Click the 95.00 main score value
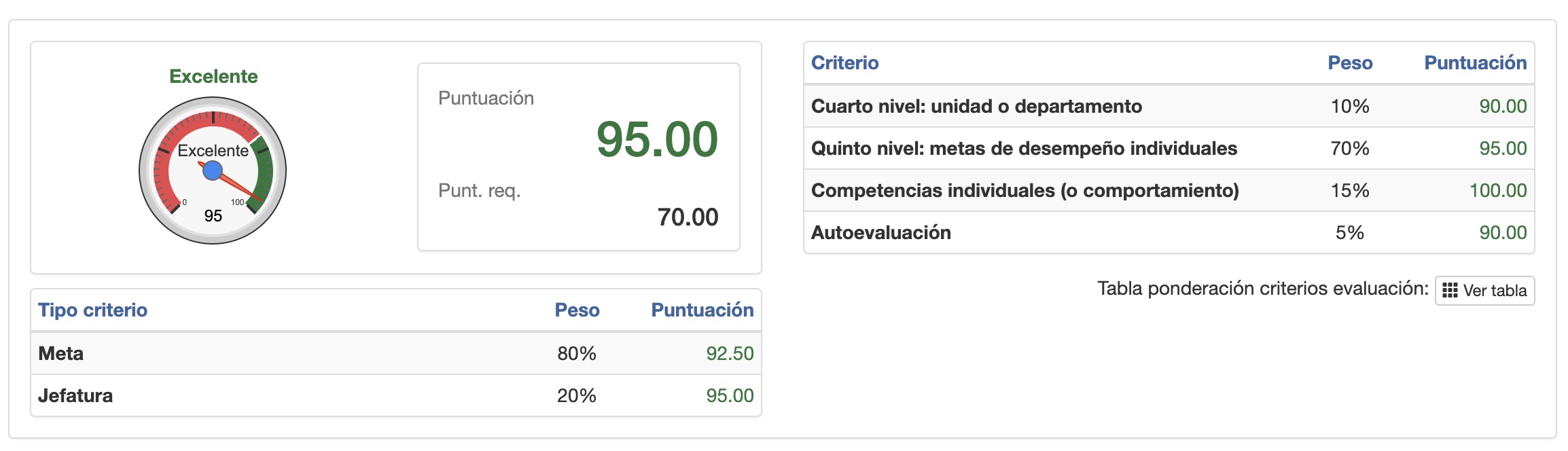Viewport: 1568px width, 451px height. (x=656, y=140)
